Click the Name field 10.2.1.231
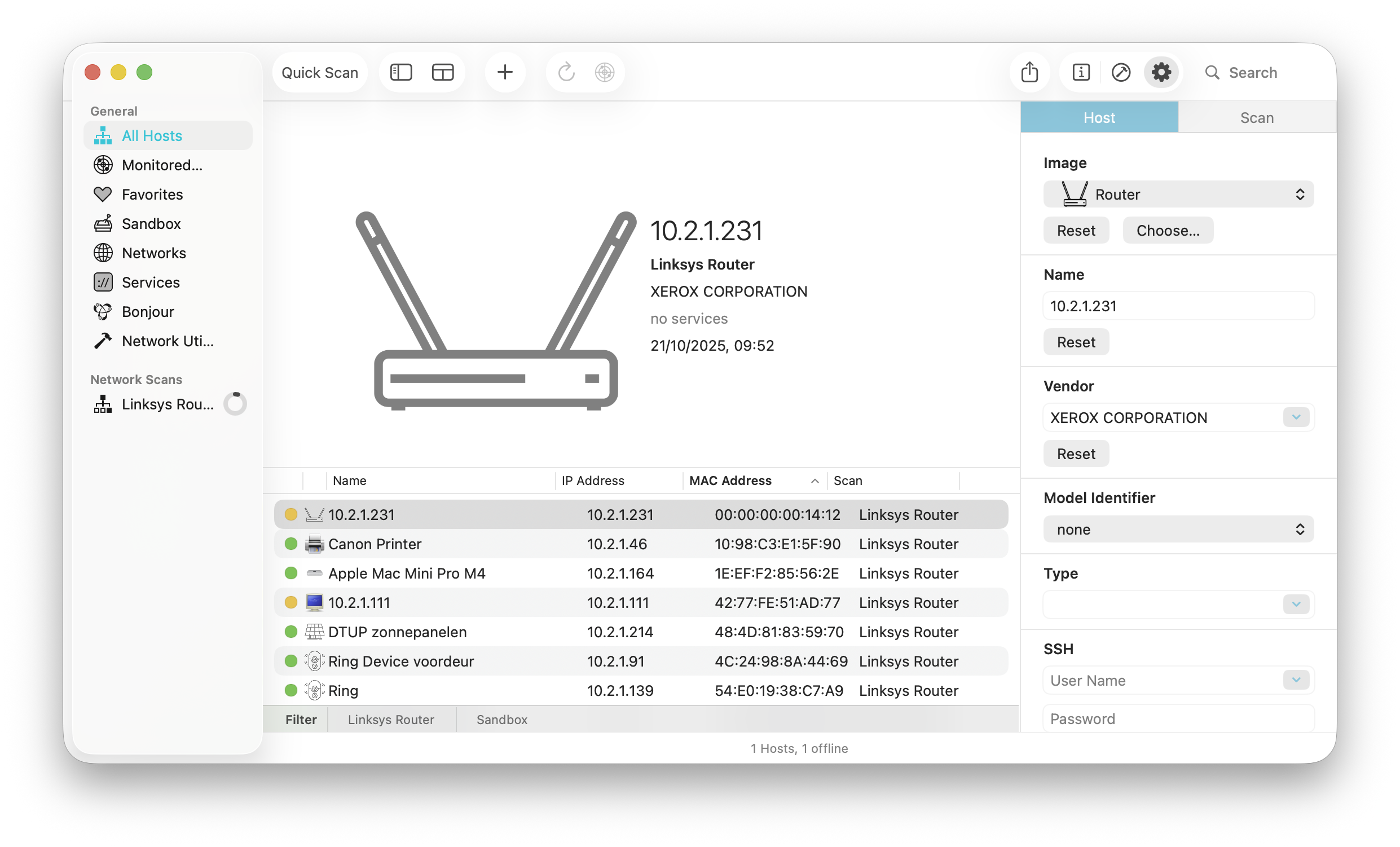Image resolution: width=1400 pixels, height=847 pixels. pyautogui.click(x=1178, y=306)
